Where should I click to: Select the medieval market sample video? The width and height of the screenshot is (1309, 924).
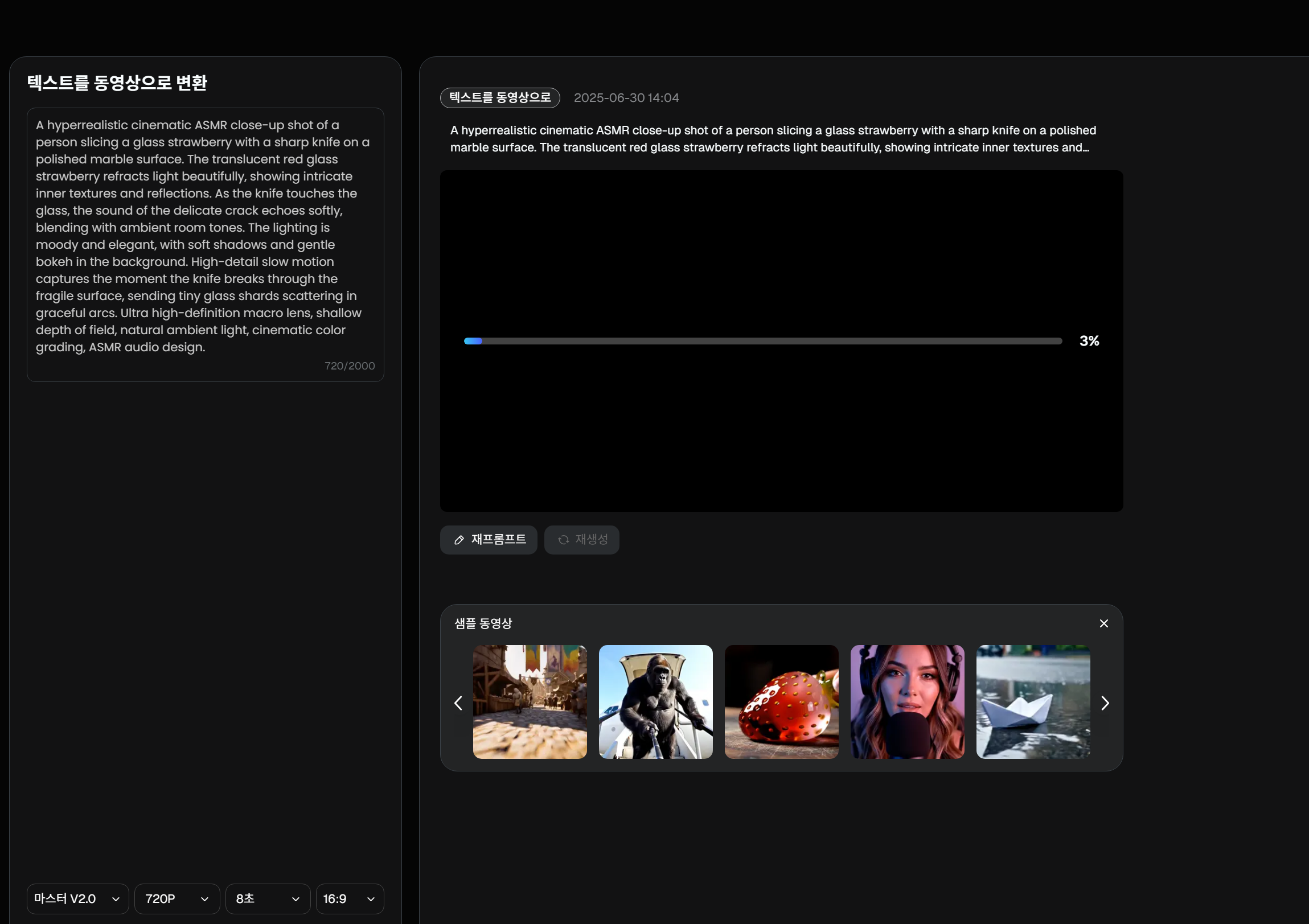coord(530,702)
